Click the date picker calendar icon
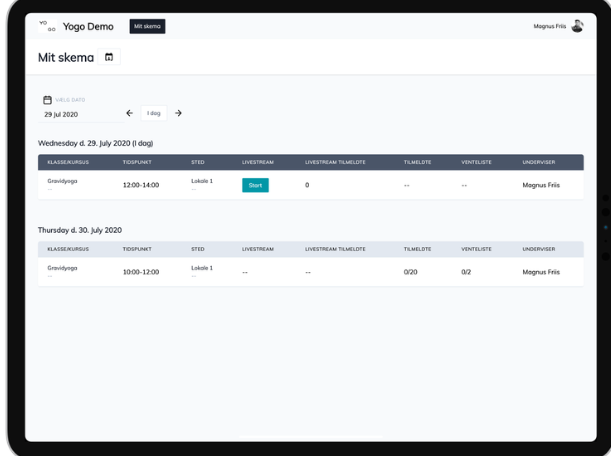The height and width of the screenshot is (456, 611). (47, 100)
